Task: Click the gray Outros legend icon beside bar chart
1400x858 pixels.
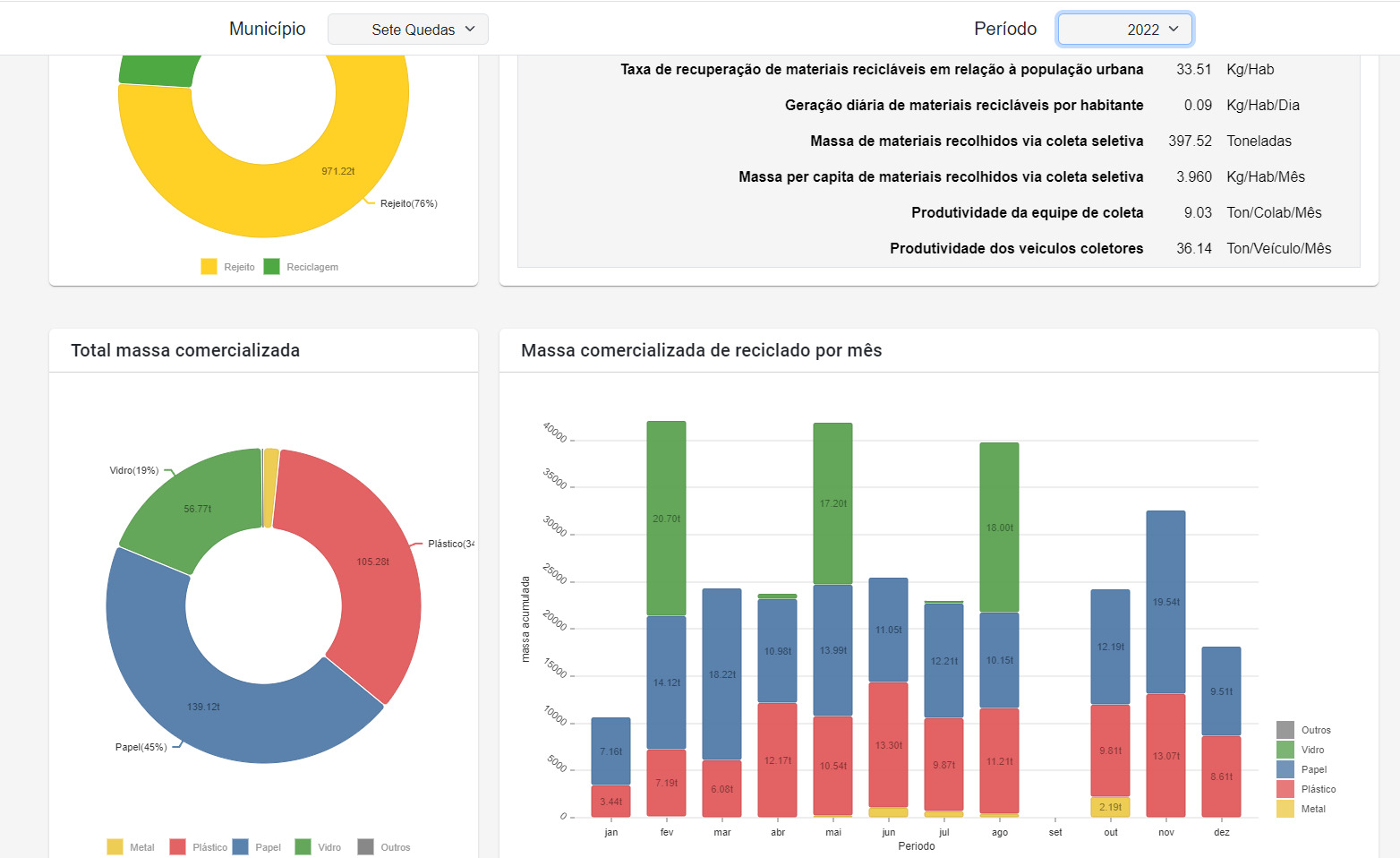Action: (x=1285, y=730)
